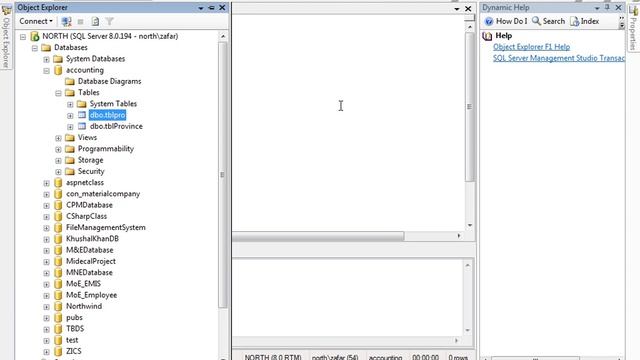Screen dimensions: 640x360
Task: Expand the Views folder
Action: (x=58, y=138)
